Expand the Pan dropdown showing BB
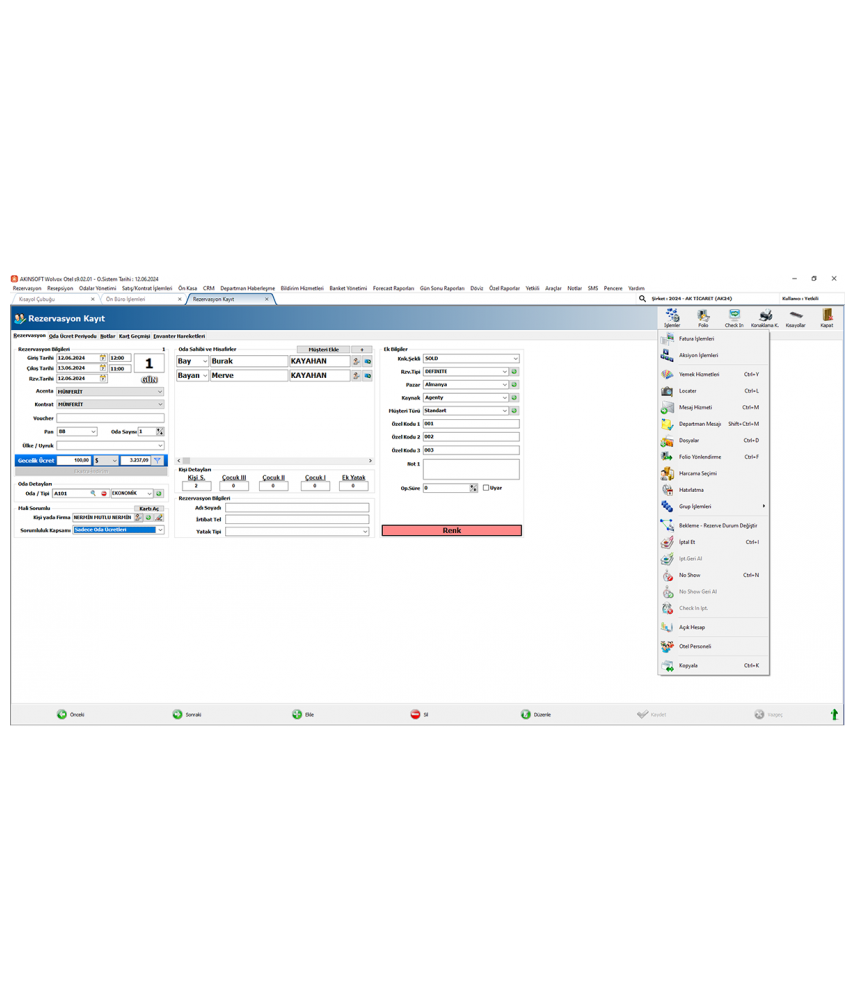 pos(93,432)
